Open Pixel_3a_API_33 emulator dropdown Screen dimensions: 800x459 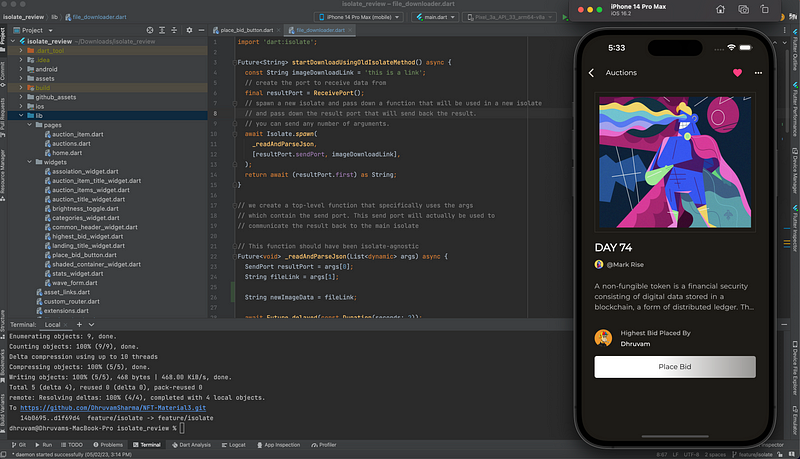click(x=509, y=17)
